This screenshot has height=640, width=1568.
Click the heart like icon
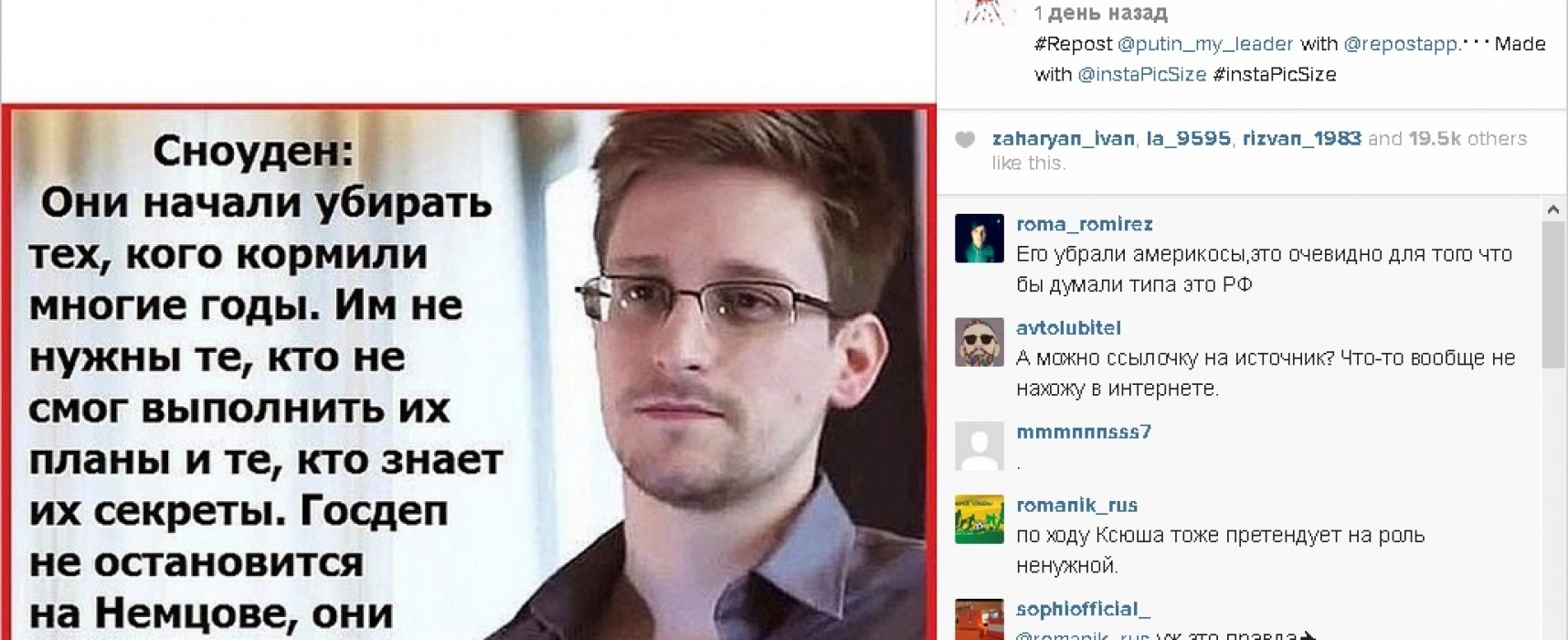point(965,139)
